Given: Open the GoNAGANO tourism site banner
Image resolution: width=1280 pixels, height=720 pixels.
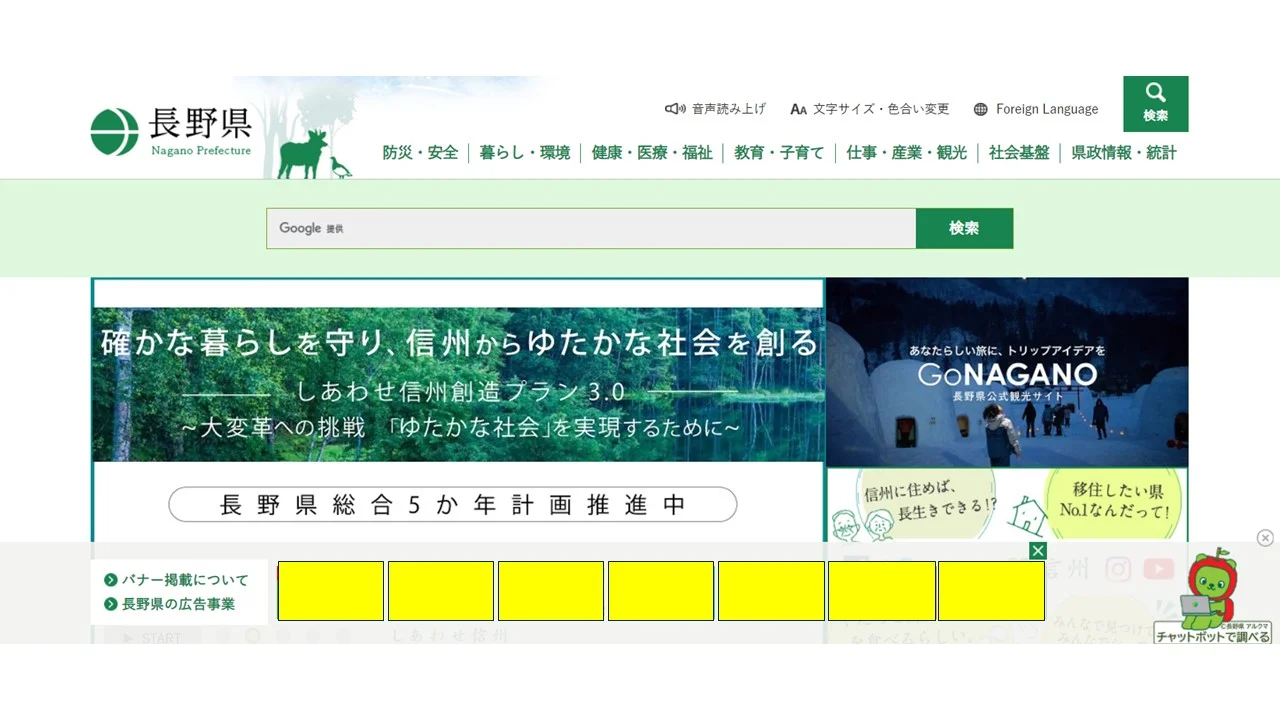Looking at the screenshot, I should coord(1007,372).
